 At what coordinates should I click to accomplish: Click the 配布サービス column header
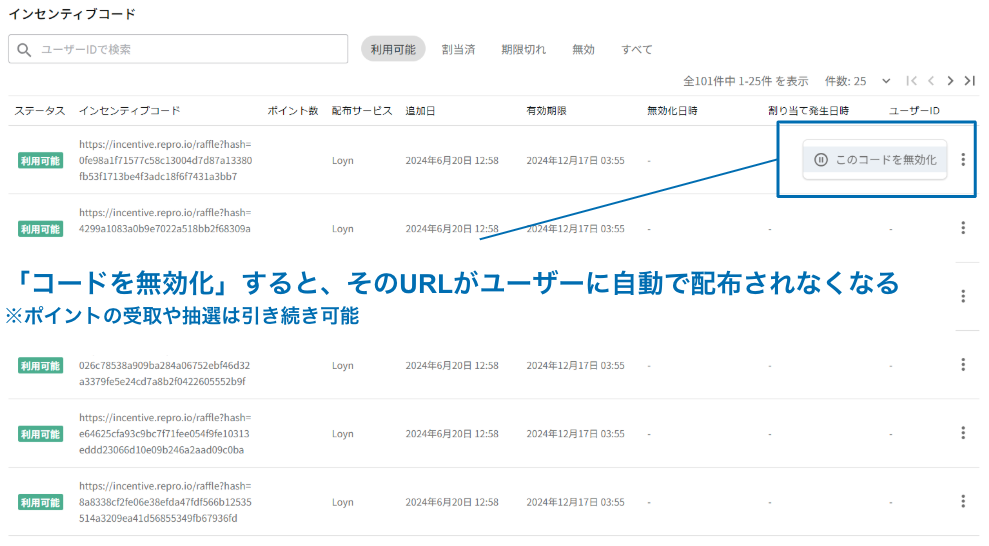362,111
